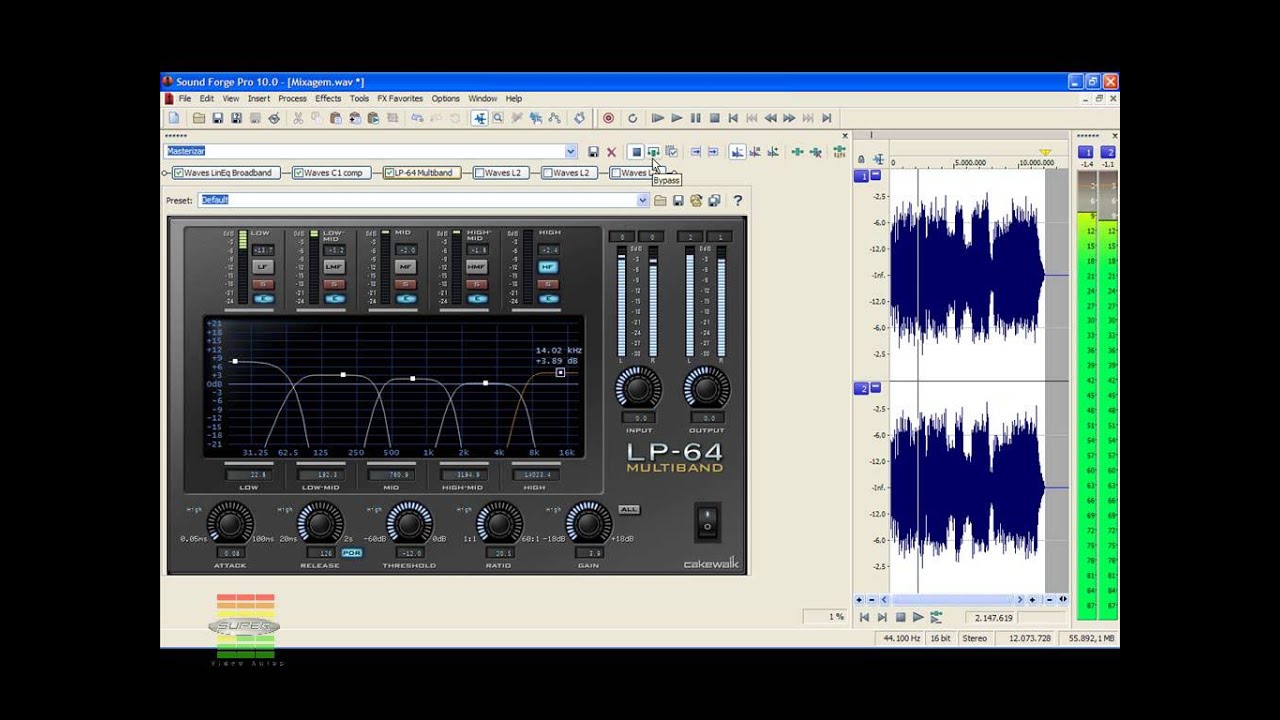This screenshot has width=1280, height=720.
Task: Toggle the LMF band enable button
Action: point(334,267)
